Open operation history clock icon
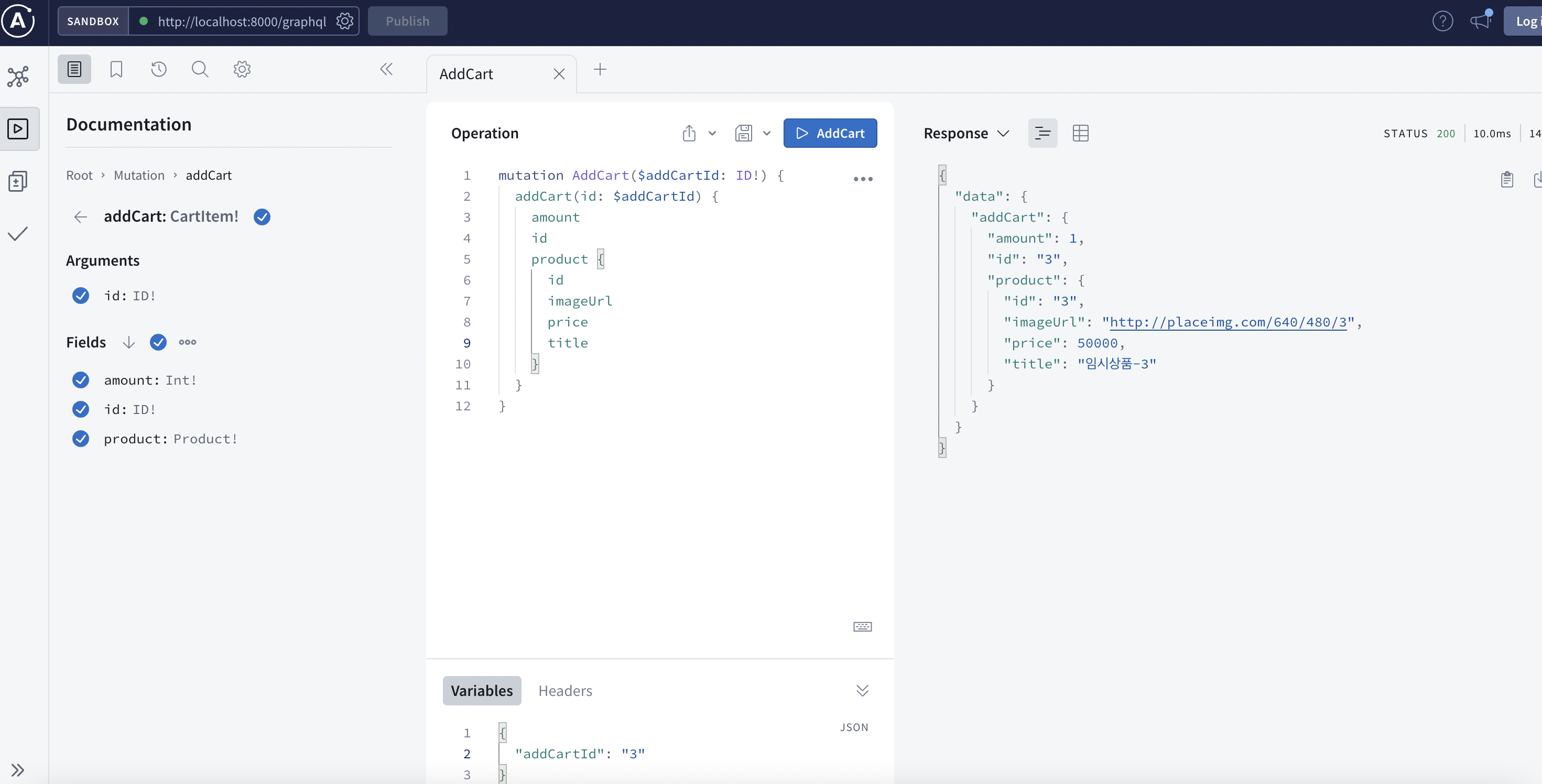 (x=159, y=69)
